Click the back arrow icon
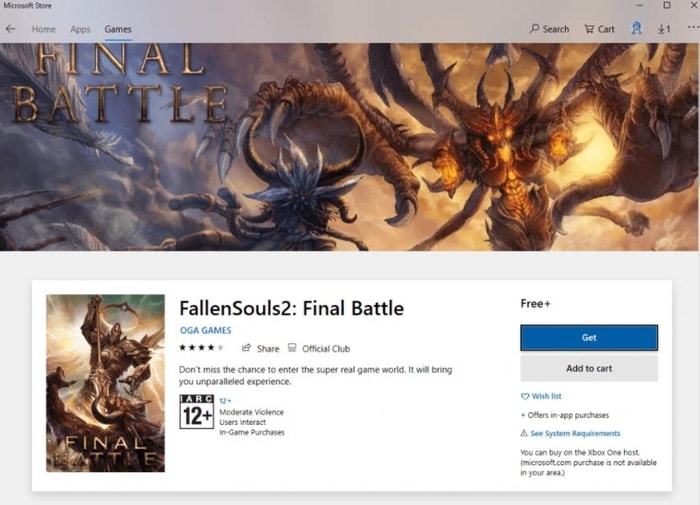 coord(10,29)
